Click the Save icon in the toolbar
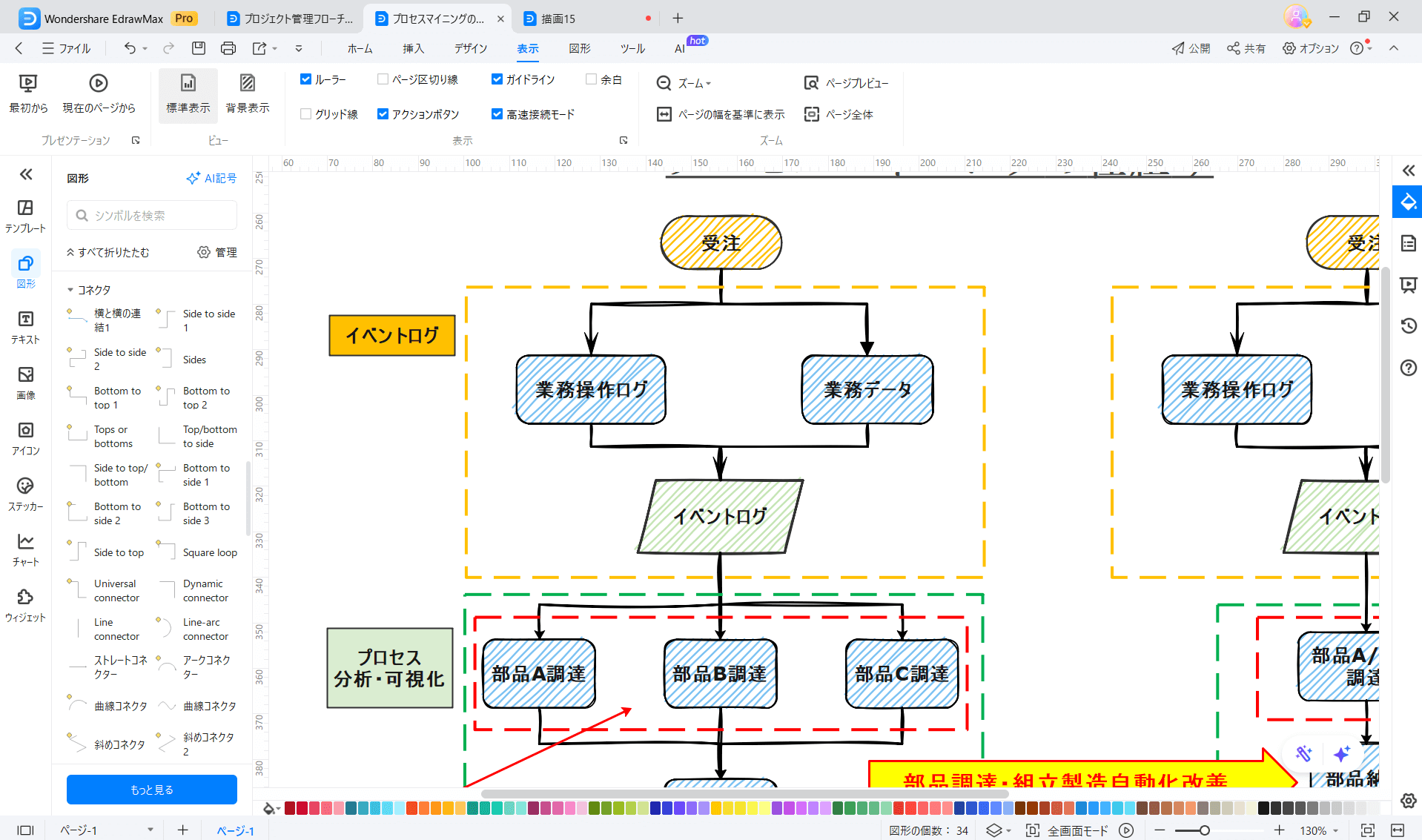This screenshot has width=1422, height=840. pos(198,48)
